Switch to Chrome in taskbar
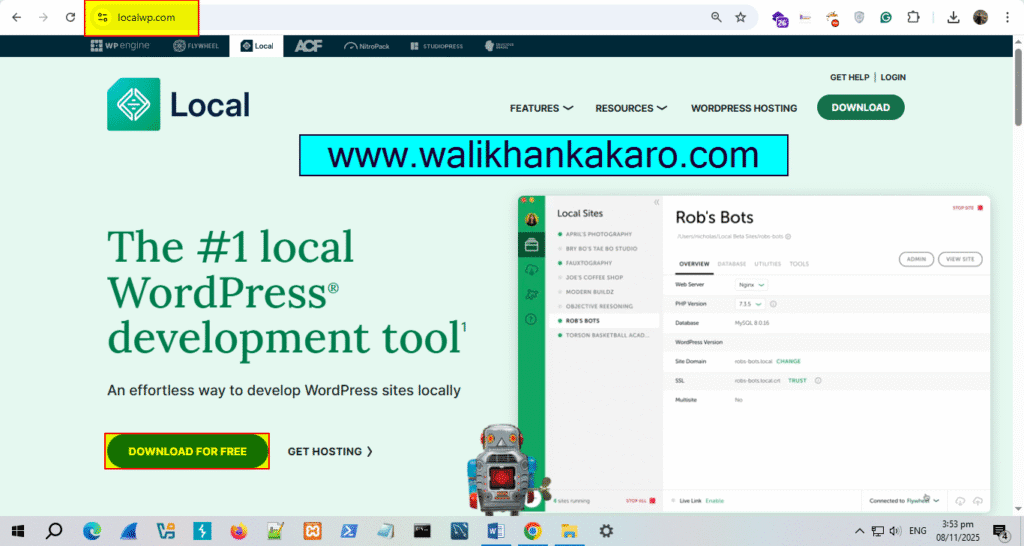This screenshot has width=1024, height=546. 532,531
